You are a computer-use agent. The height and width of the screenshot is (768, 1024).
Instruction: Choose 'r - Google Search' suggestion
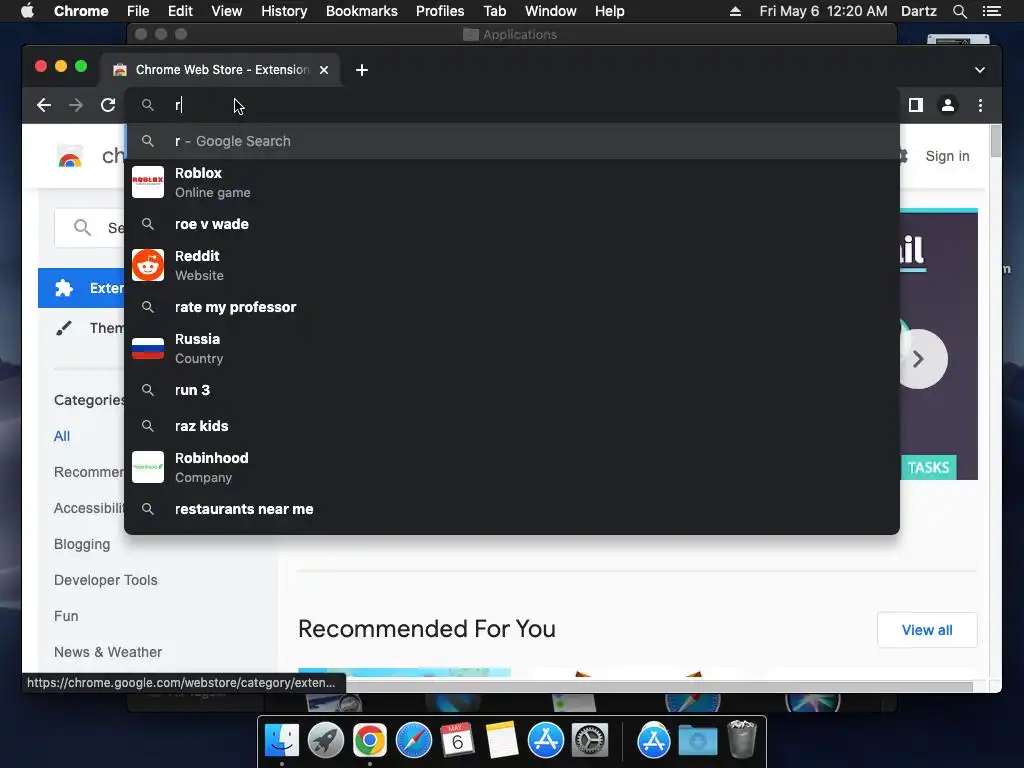tap(512, 141)
